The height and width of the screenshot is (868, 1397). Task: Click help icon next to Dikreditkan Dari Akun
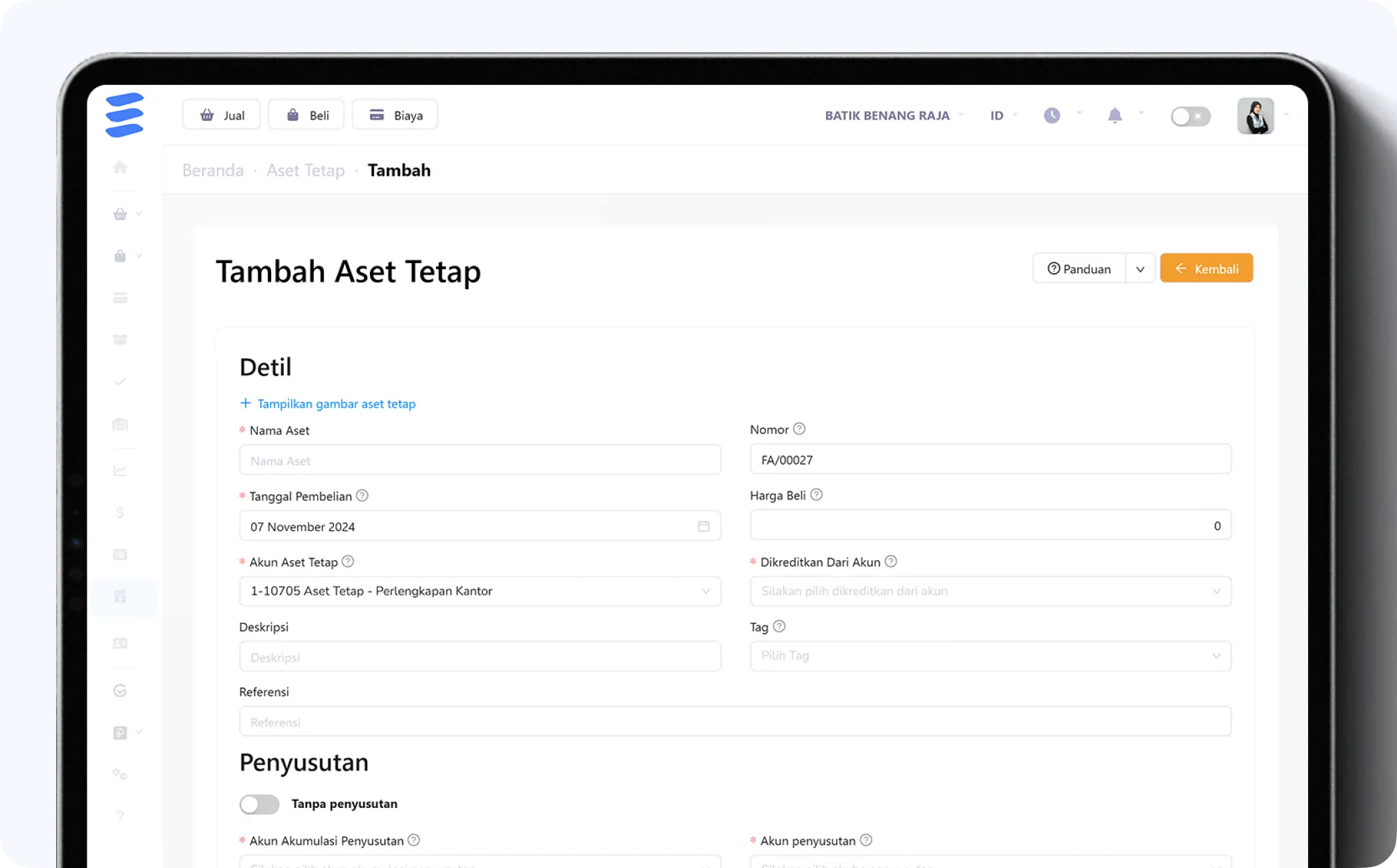coord(891,562)
